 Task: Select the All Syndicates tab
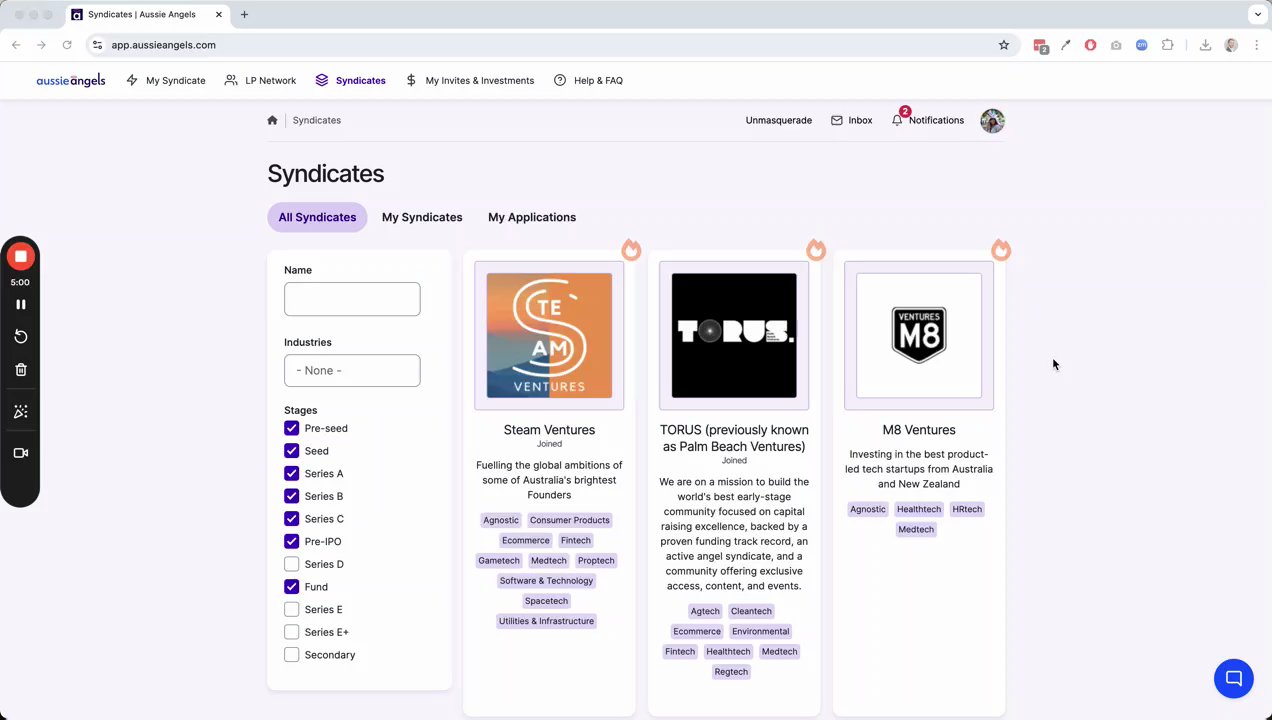tap(317, 217)
